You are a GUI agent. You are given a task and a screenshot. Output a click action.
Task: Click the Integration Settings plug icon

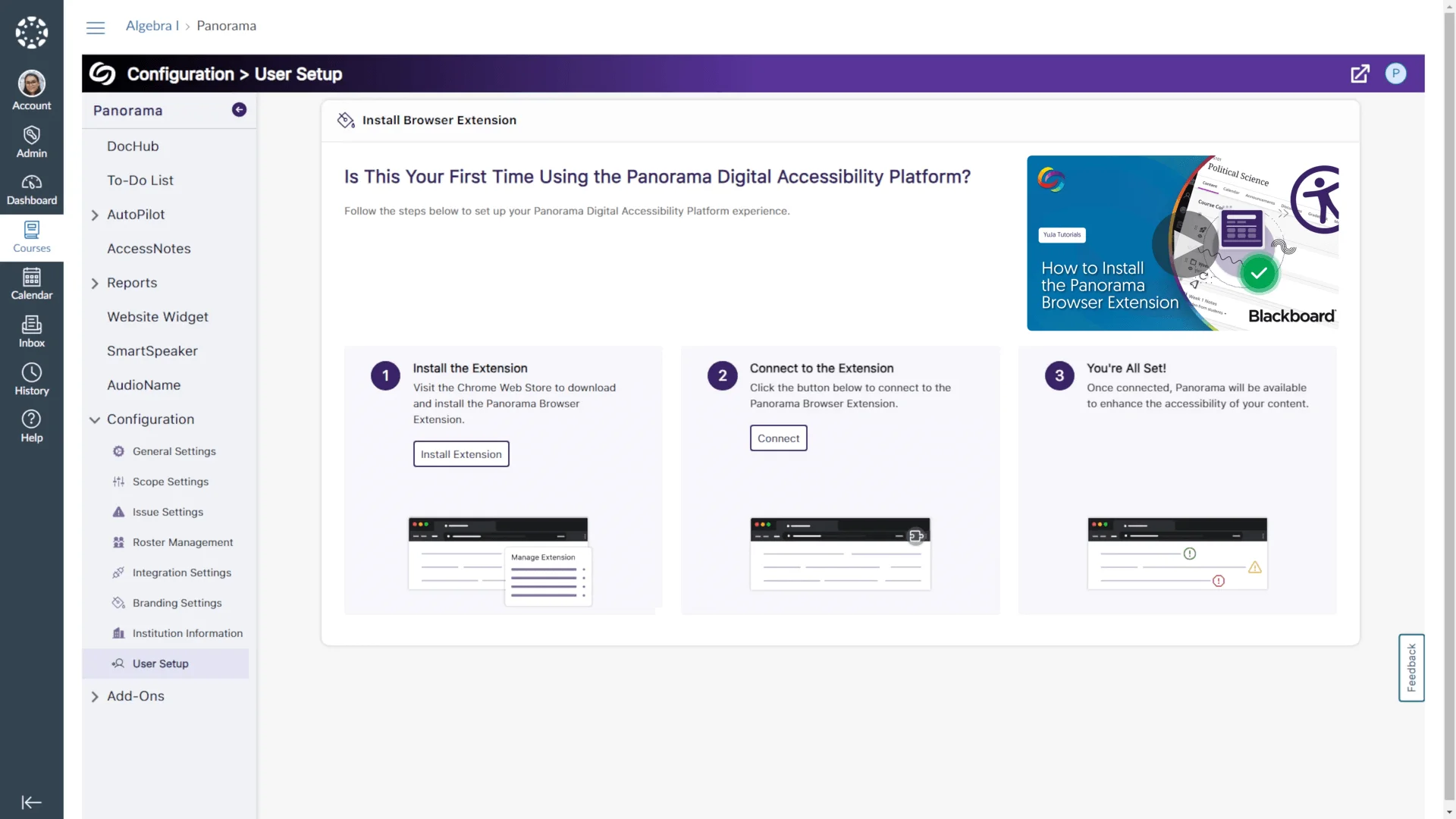tap(118, 573)
